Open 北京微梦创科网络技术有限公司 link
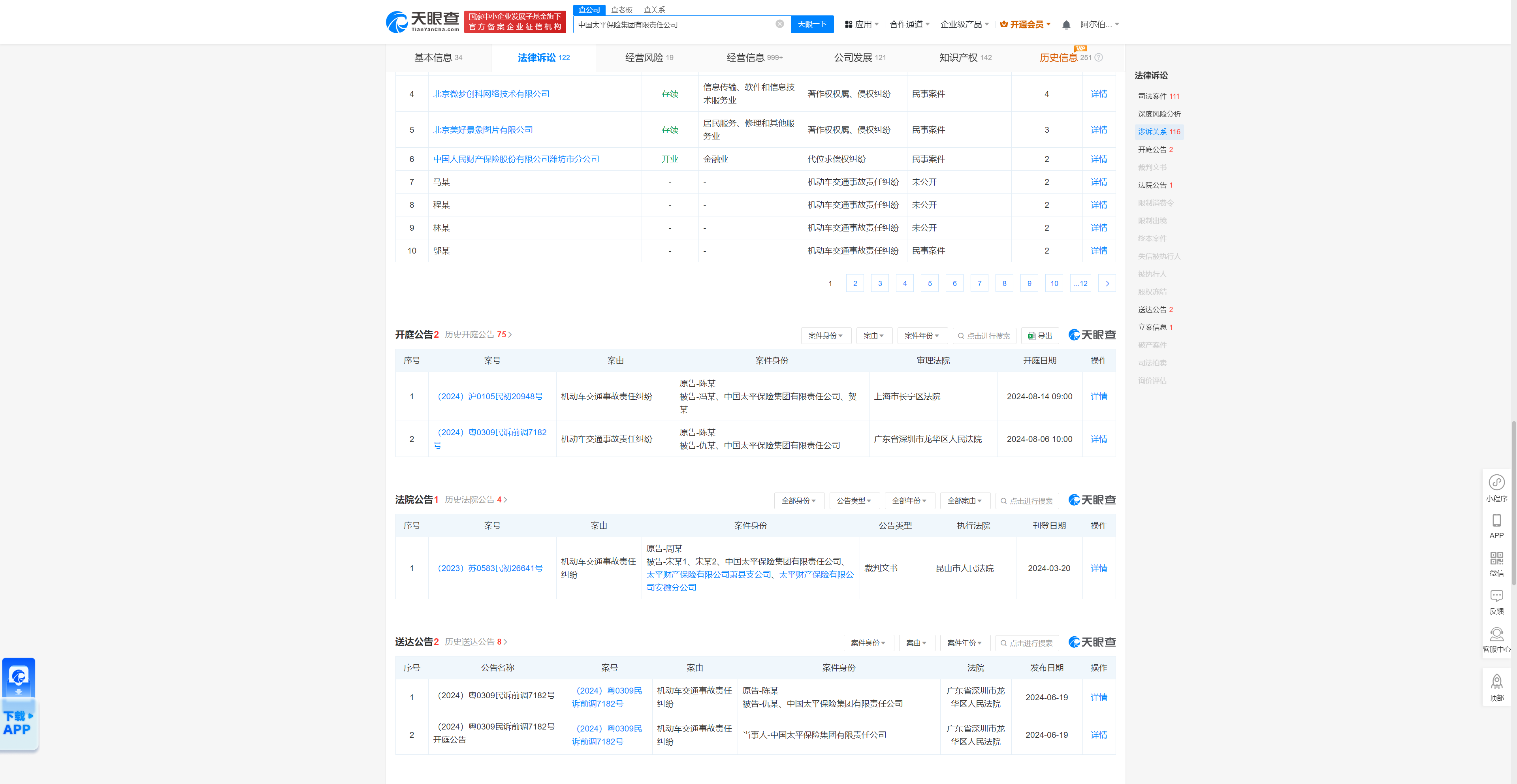Screen dimensions: 1517x784 pos(491,94)
